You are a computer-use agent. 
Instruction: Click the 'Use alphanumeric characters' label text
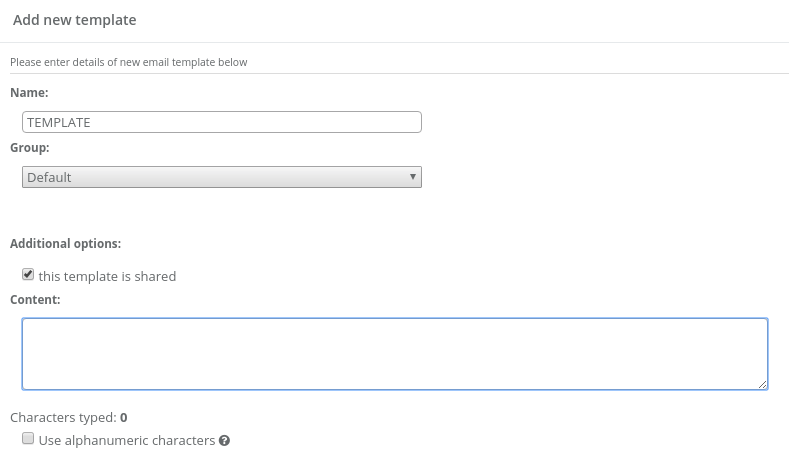[x=126, y=440]
